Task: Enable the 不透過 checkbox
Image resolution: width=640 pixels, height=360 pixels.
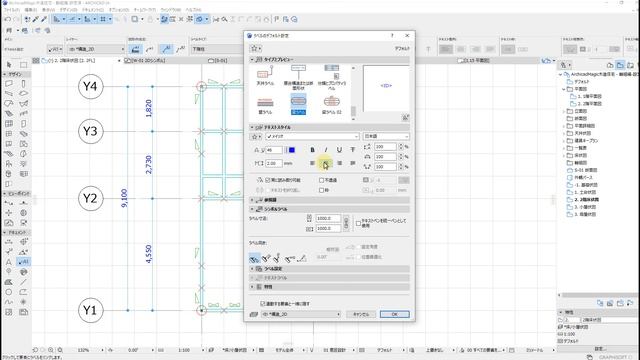Action: click(x=322, y=180)
